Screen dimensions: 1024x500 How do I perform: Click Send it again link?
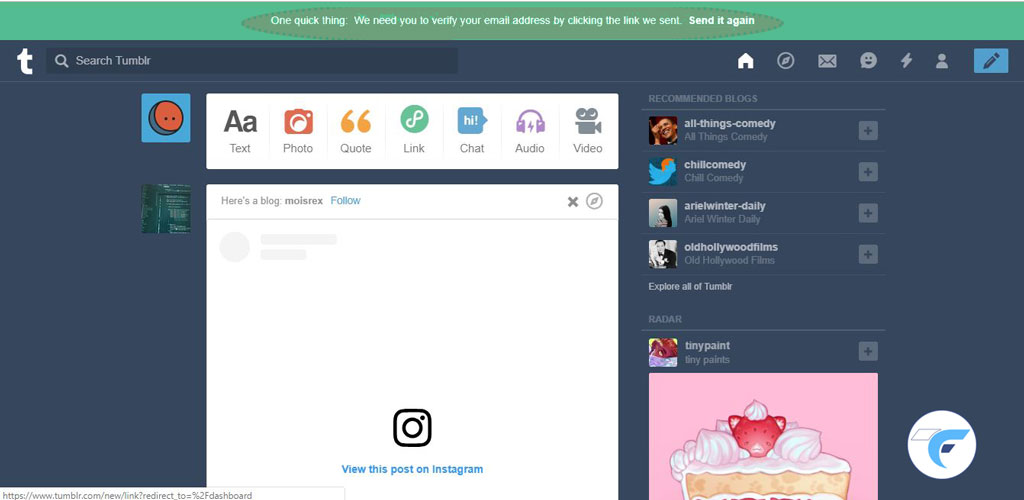tap(722, 20)
